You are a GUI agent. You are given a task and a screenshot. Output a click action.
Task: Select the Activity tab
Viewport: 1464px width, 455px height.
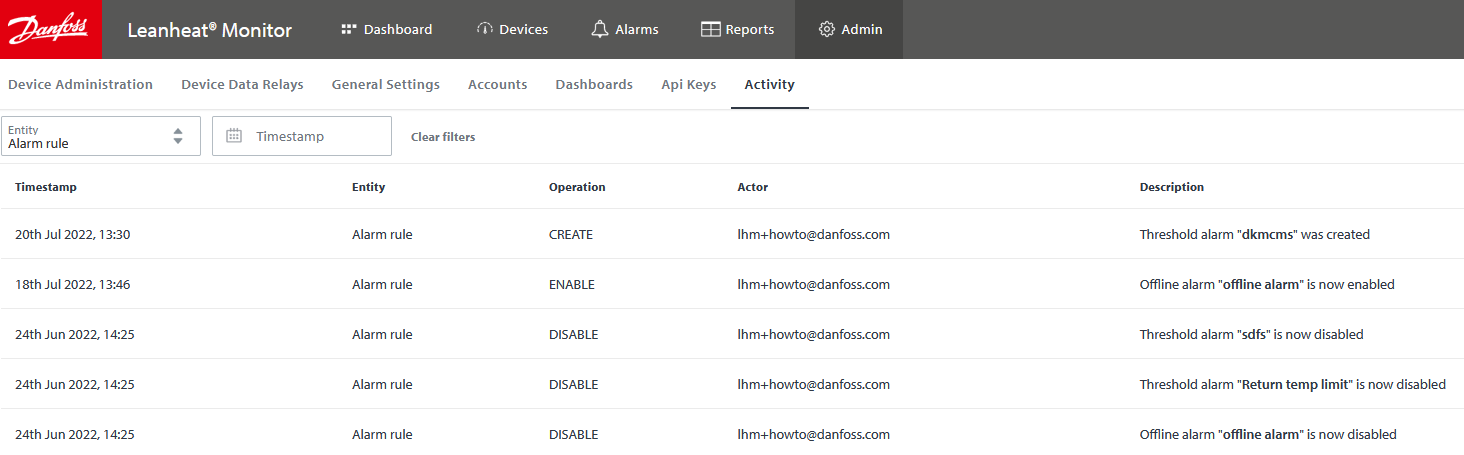click(769, 85)
